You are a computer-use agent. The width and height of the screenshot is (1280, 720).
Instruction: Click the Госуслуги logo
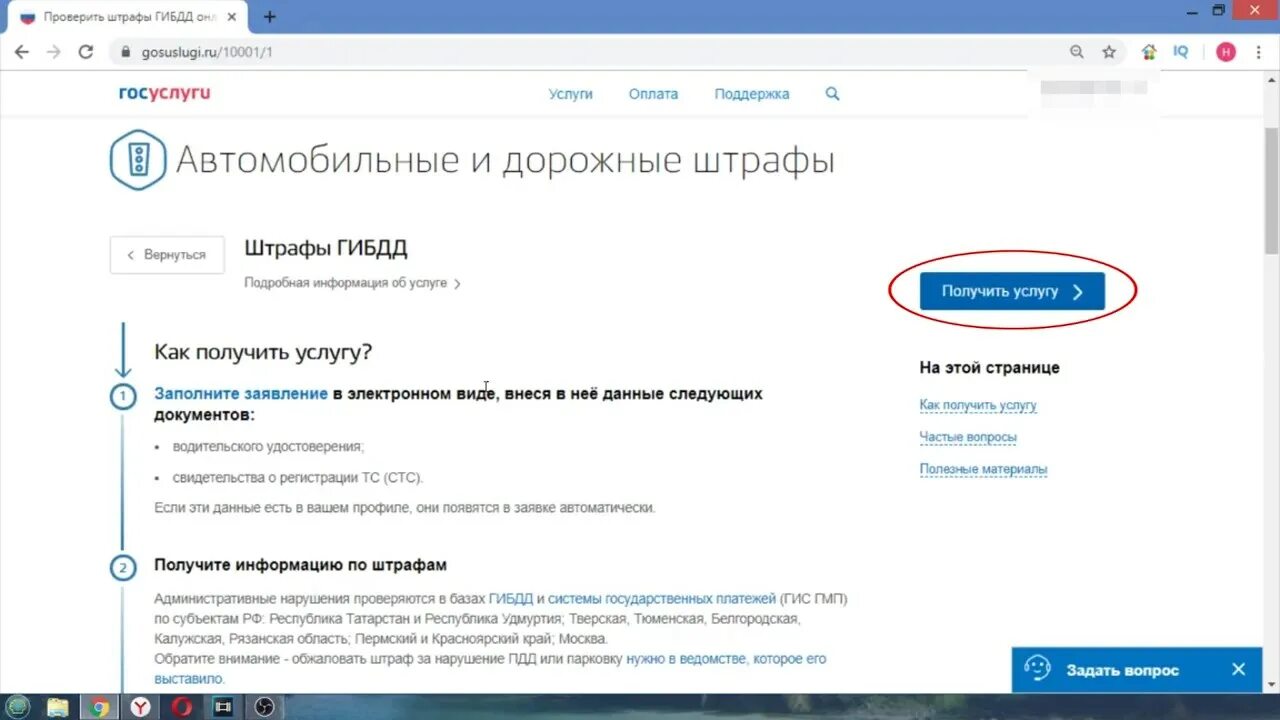[165, 93]
